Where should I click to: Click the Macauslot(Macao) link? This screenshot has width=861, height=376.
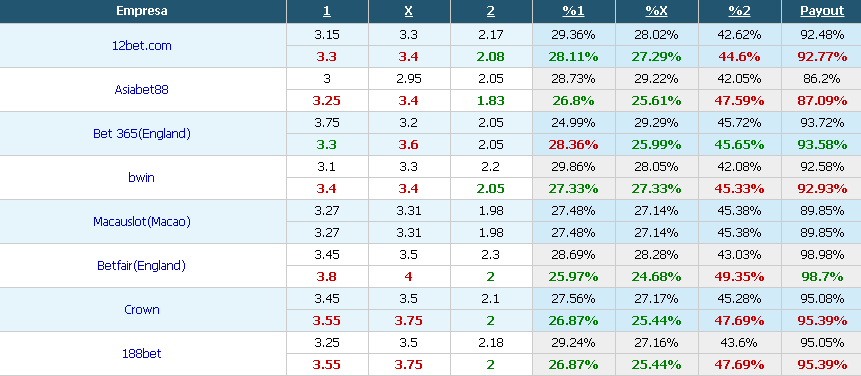coord(142,221)
